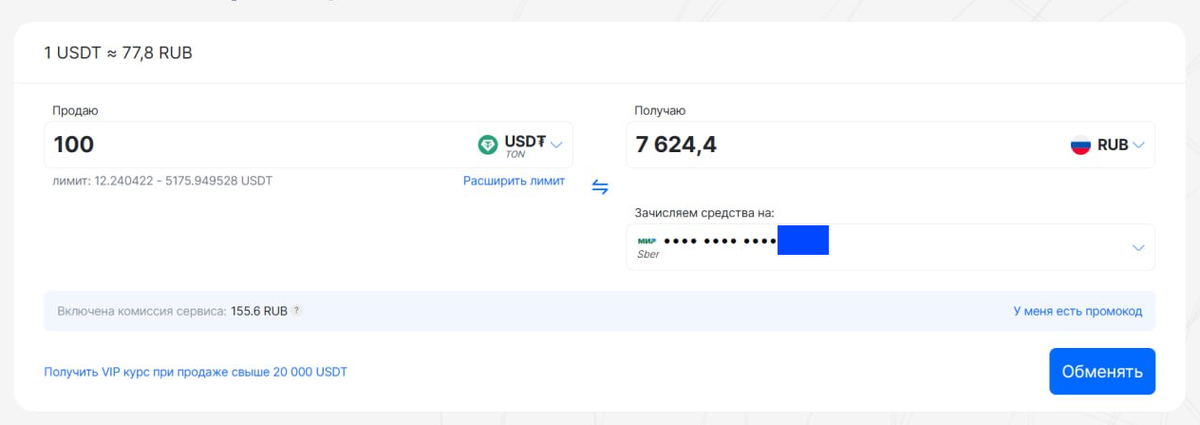Click the USDT limit range text
Image resolution: width=1200 pixels, height=425 pixels.
(x=163, y=181)
